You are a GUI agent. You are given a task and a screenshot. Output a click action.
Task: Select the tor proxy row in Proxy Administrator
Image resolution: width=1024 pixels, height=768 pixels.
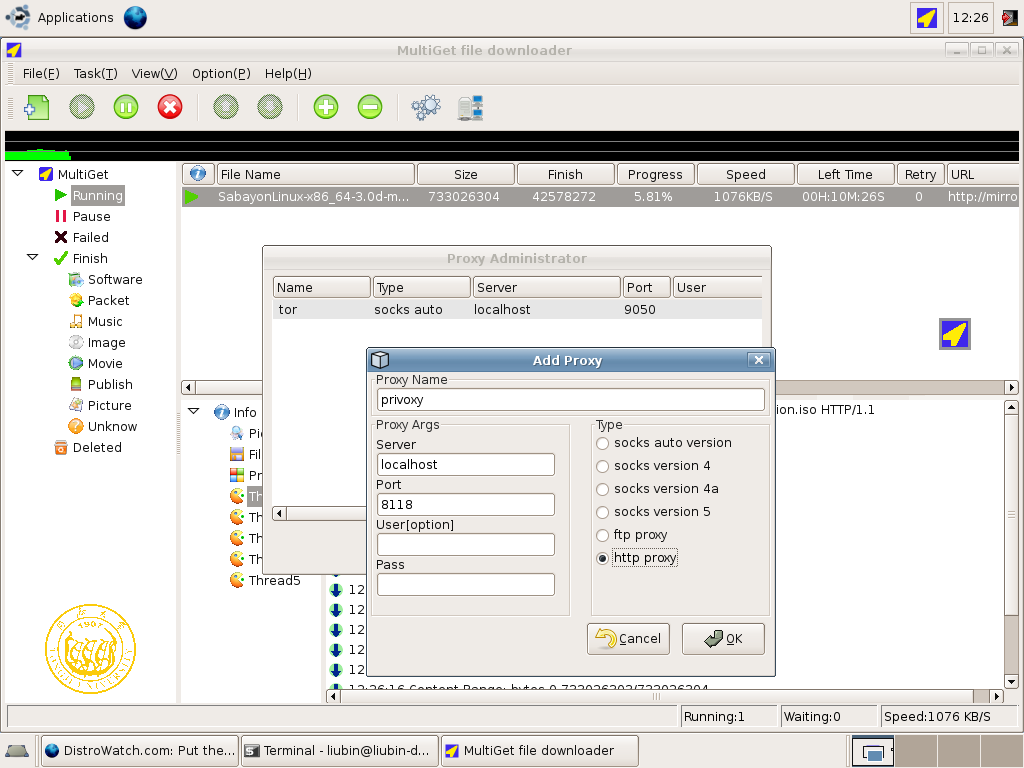pos(517,310)
